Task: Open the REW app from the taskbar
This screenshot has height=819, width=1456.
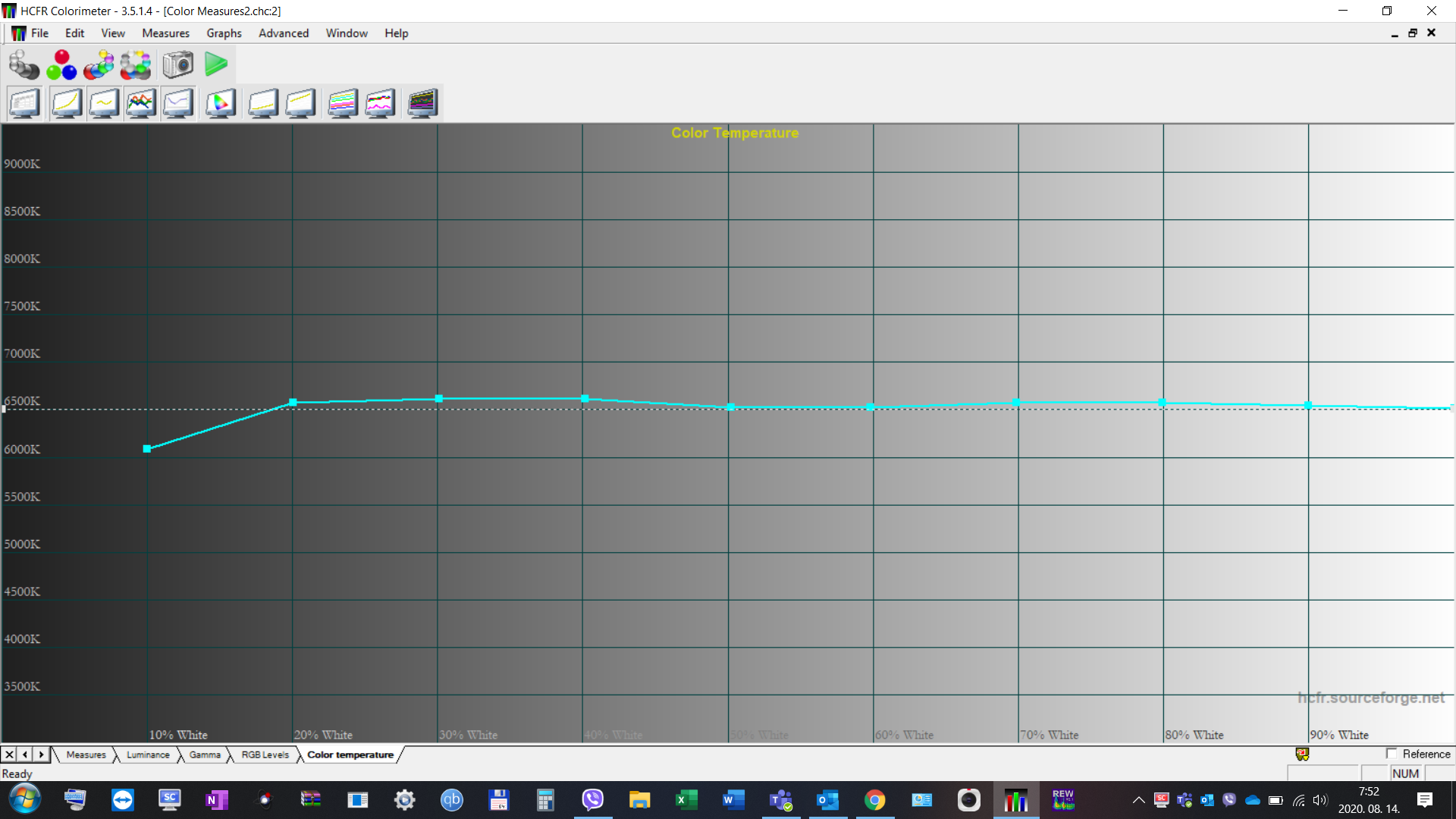Action: pos(1063,800)
